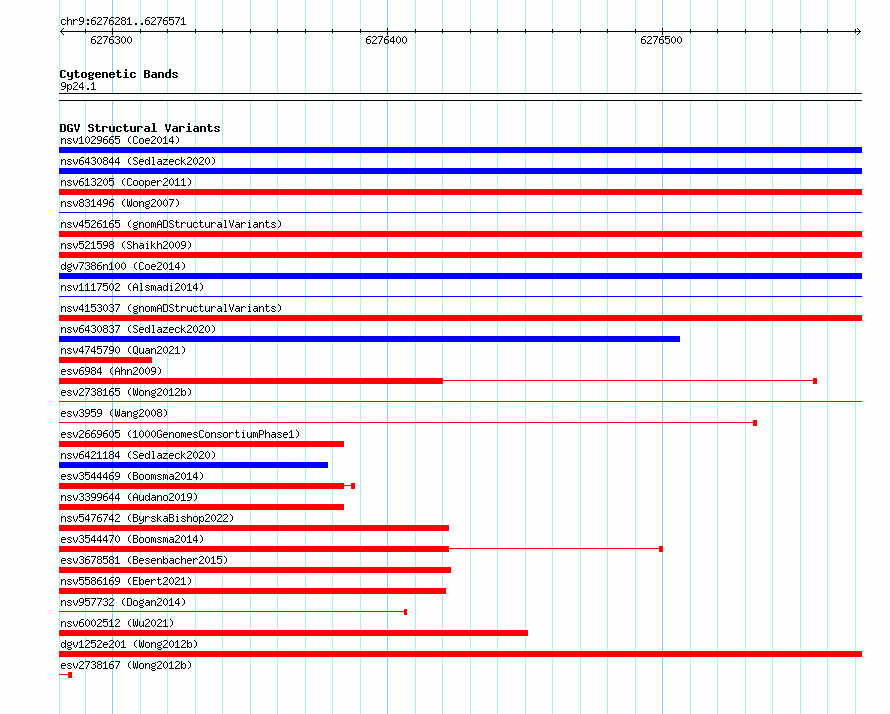Select the blue nsv6430837 variant bar
This screenshot has height=714, width=890.
[370, 339]
